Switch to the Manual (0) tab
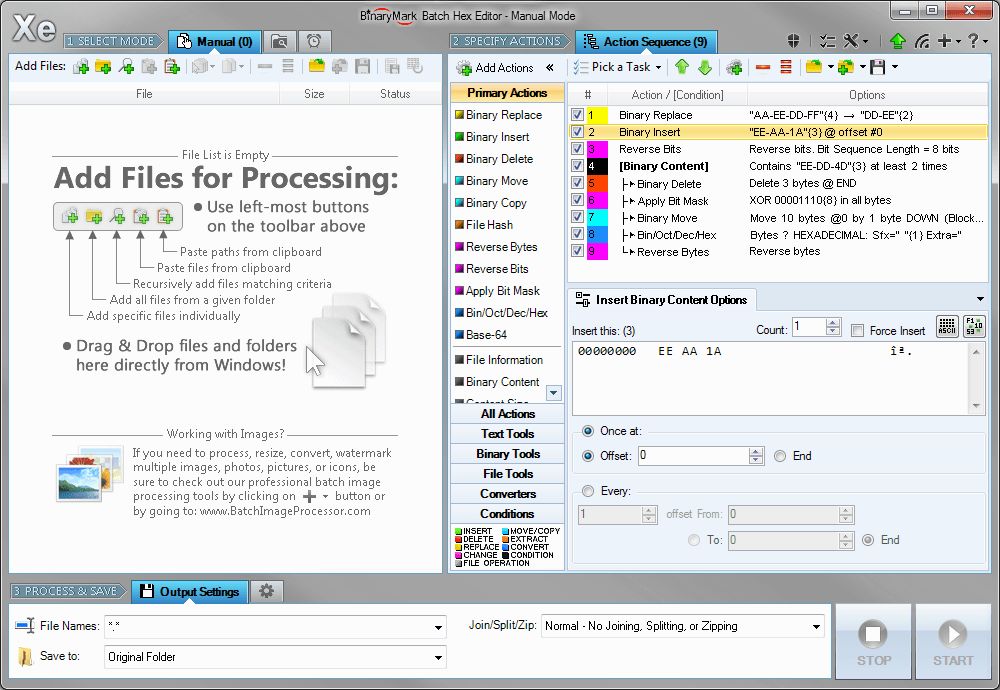 (216, 42)
